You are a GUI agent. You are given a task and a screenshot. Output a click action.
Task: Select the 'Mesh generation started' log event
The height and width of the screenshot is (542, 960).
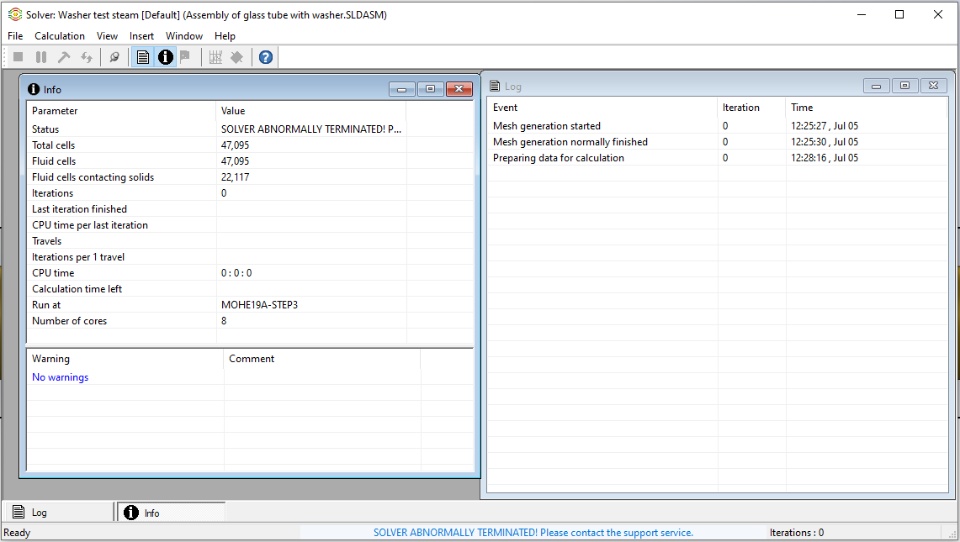point(718,126)
